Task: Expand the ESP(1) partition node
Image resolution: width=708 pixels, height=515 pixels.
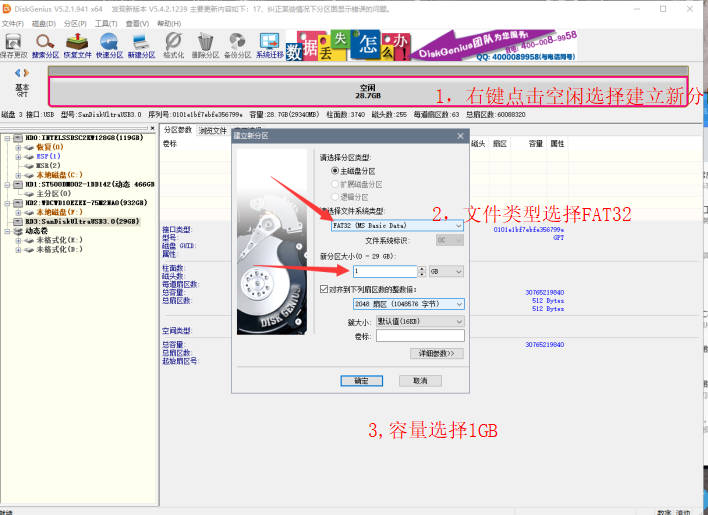Action: [18, 157]
